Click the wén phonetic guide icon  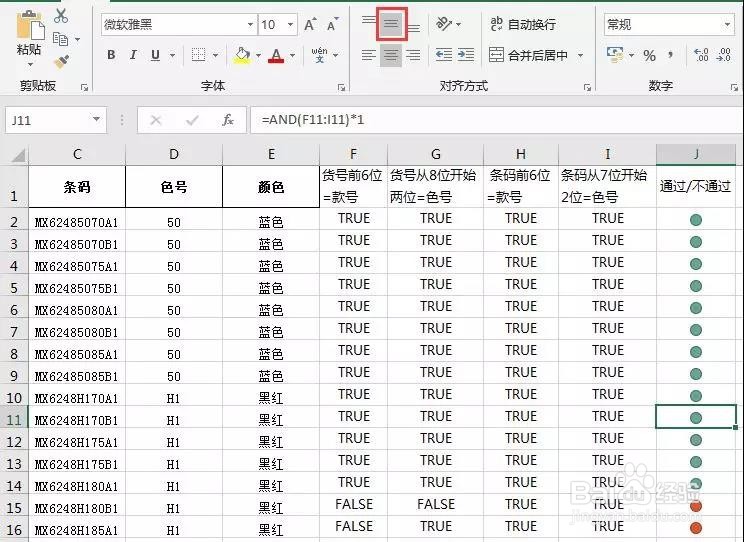point(319,55)
